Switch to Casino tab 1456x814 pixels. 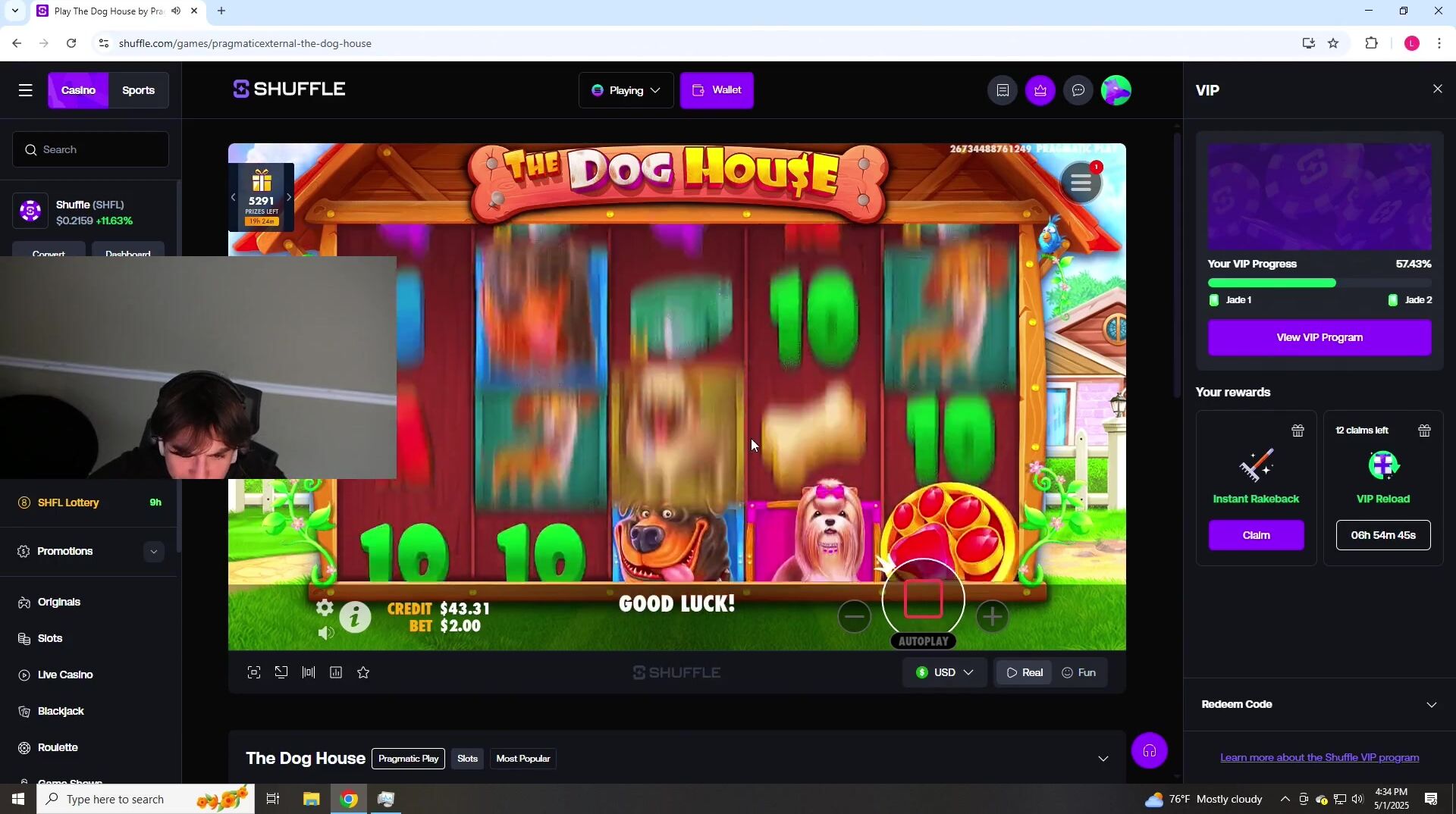click(x=79, y=90)
